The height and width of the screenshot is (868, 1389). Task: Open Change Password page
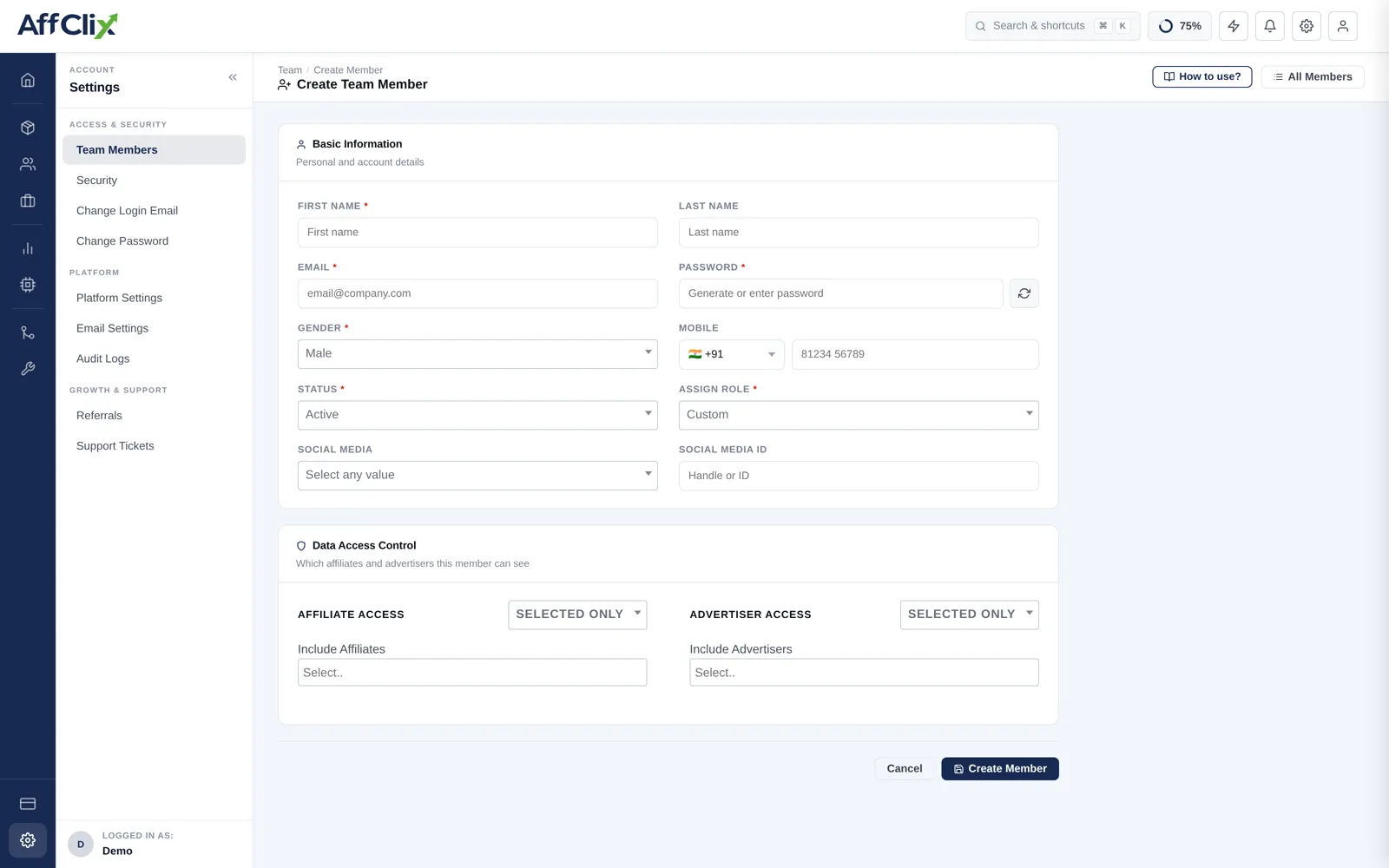(154, 241)
